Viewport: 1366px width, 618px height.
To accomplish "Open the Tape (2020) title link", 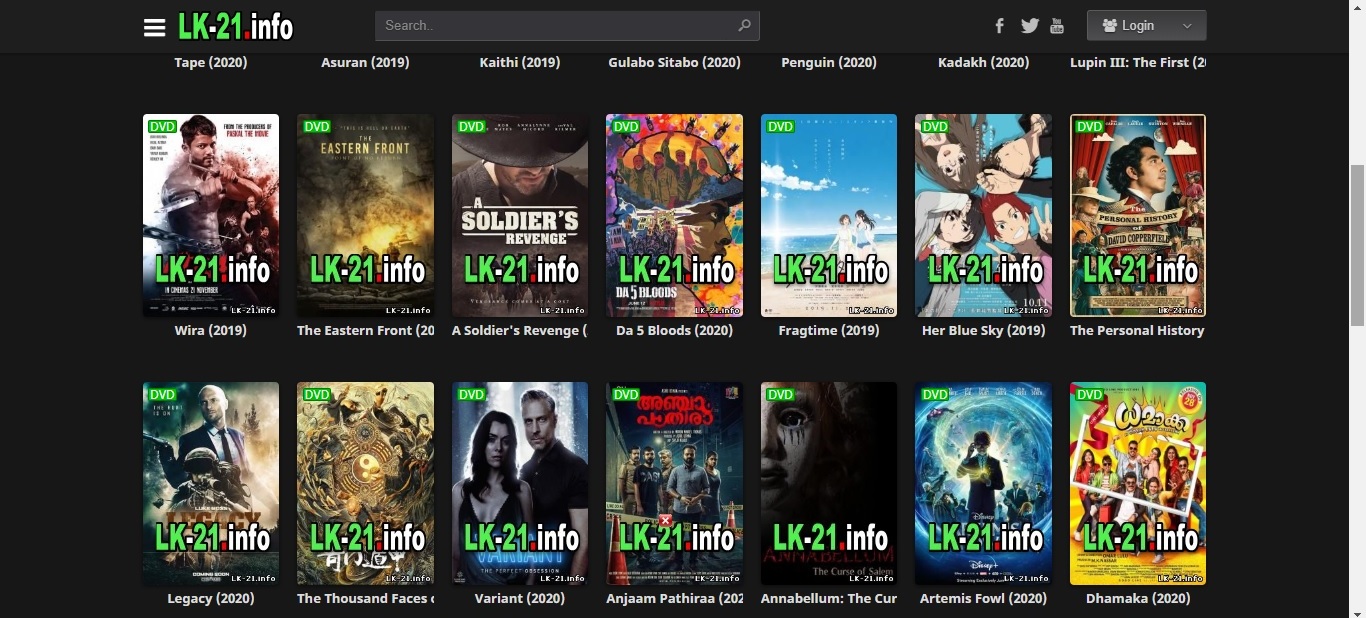I will pyautogui.click(x=211, y=62).
